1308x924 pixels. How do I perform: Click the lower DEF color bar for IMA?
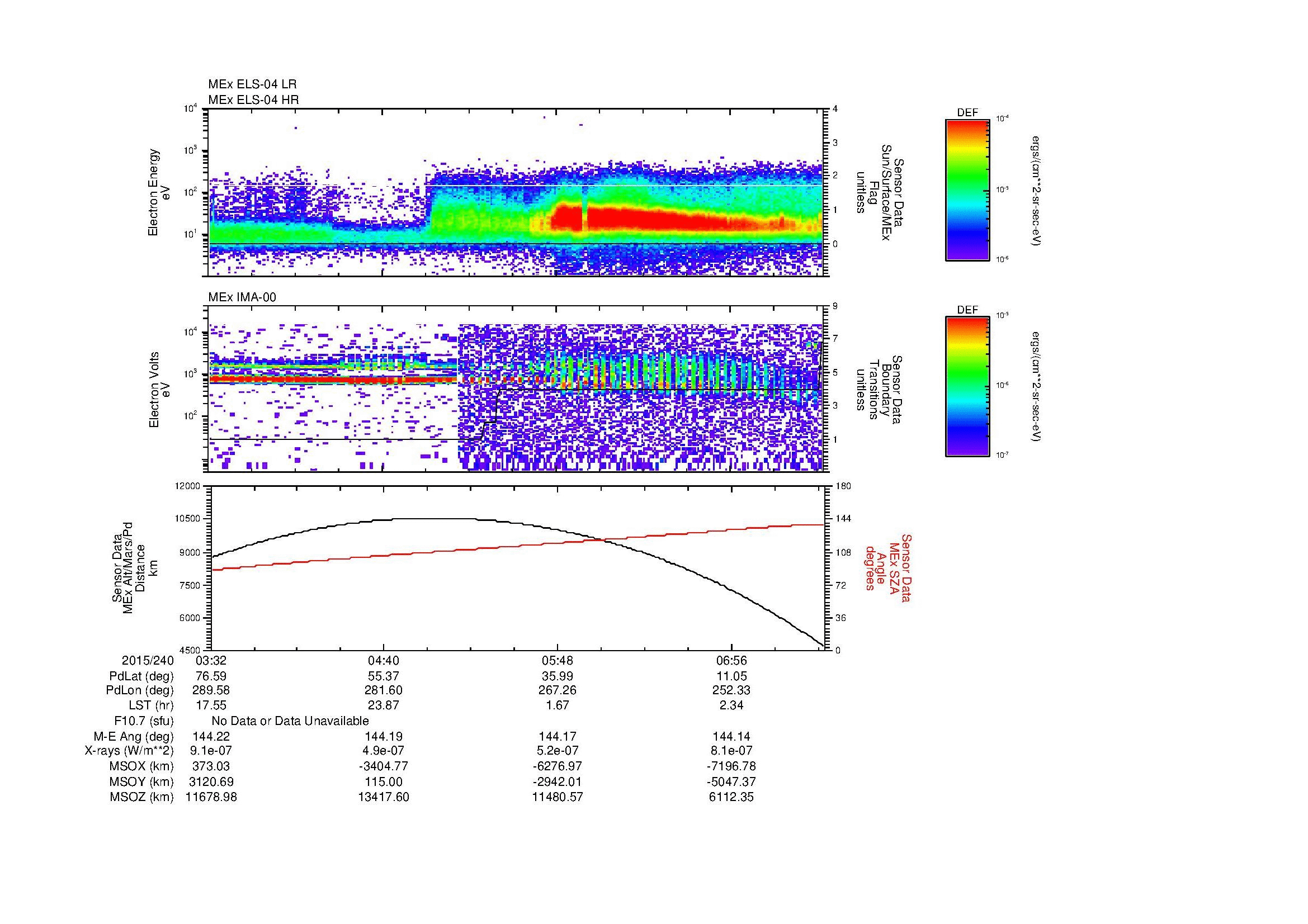tap(967, 387)
